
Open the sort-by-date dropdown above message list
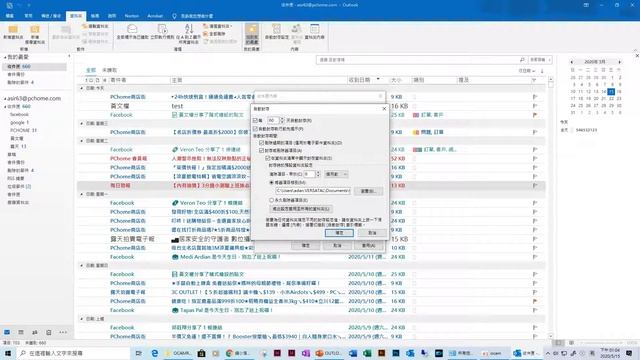(x=527, y=71)
